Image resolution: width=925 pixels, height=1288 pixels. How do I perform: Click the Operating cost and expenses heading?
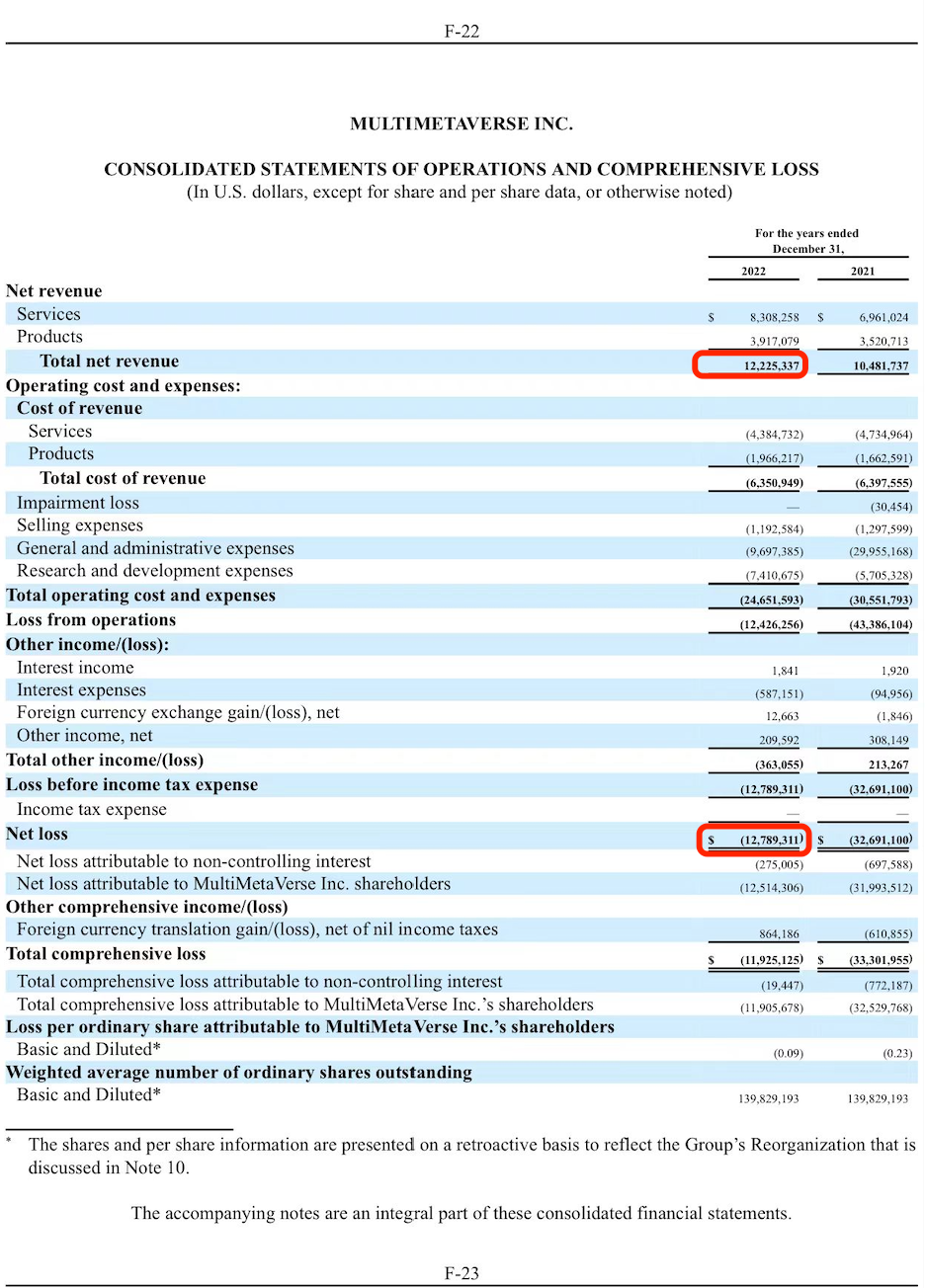click(x=124, y=385)
